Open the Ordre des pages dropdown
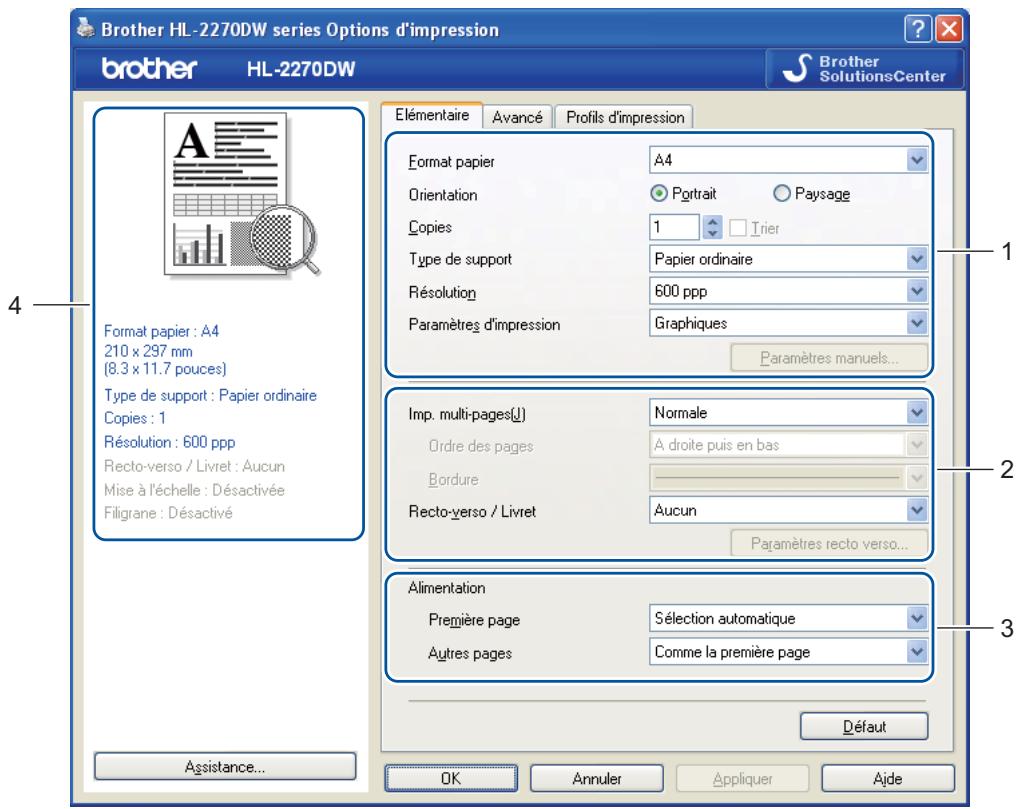 [788, 445]
